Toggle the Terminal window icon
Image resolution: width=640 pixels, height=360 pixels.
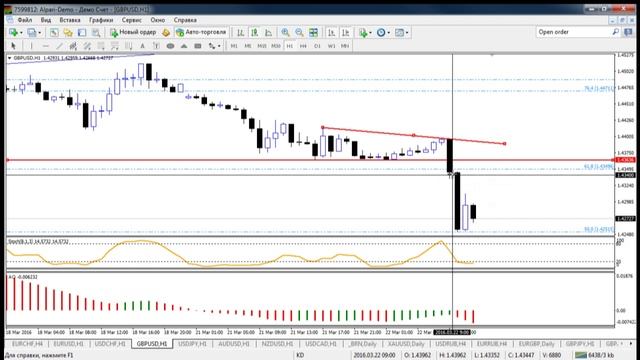(x=82, y=32)
